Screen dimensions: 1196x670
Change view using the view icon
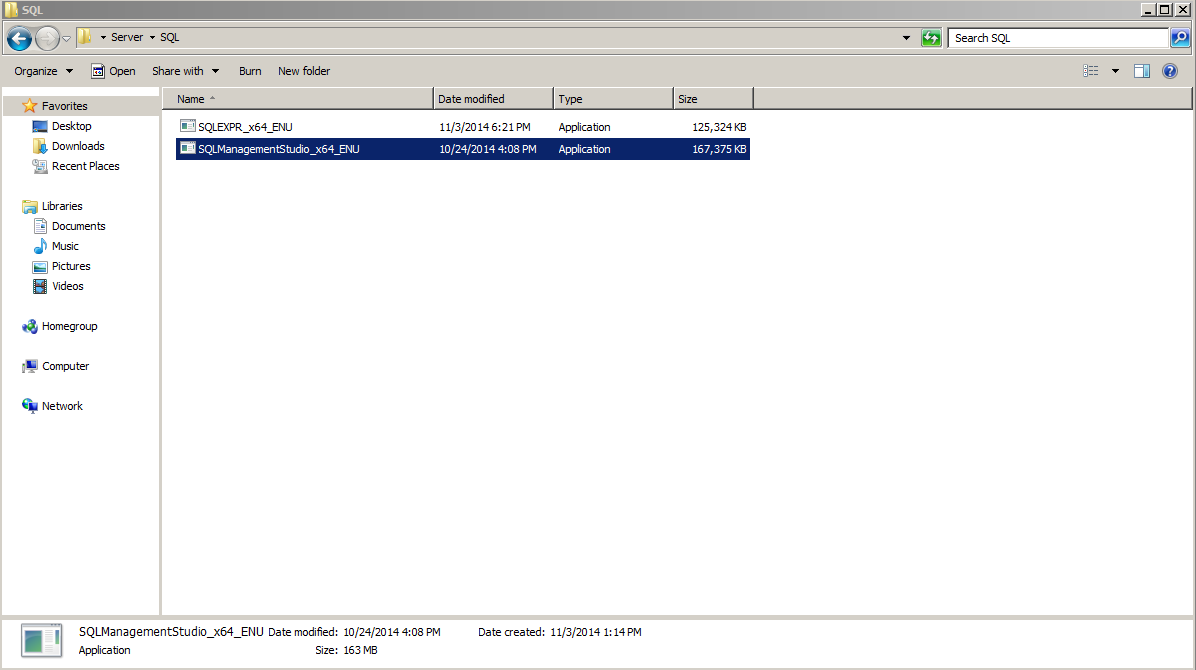(x=1091, y=71)
